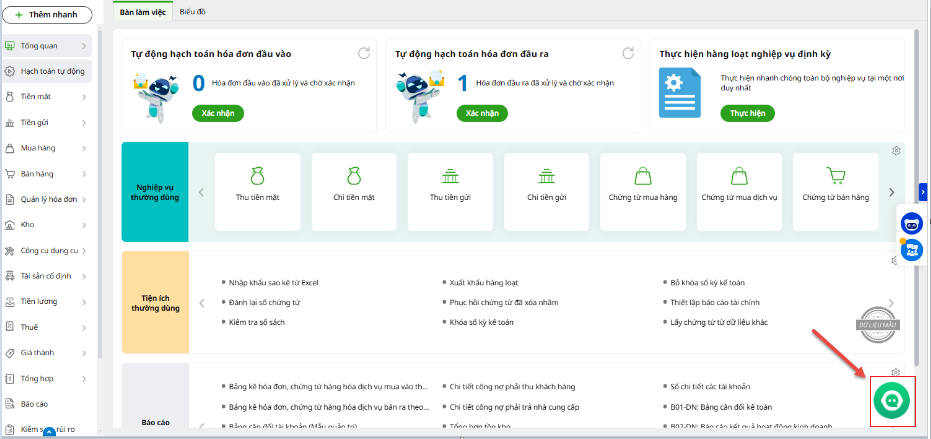Open the Thu tiền mặt shortcut

click(257, 184)
